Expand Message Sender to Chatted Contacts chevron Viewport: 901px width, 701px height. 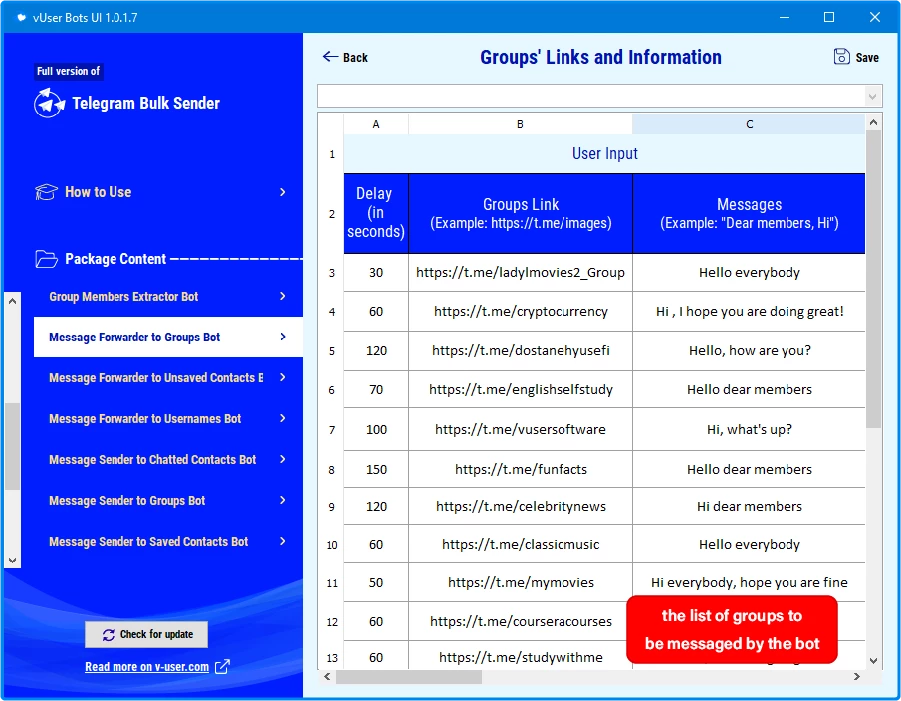tap(282, 459)
